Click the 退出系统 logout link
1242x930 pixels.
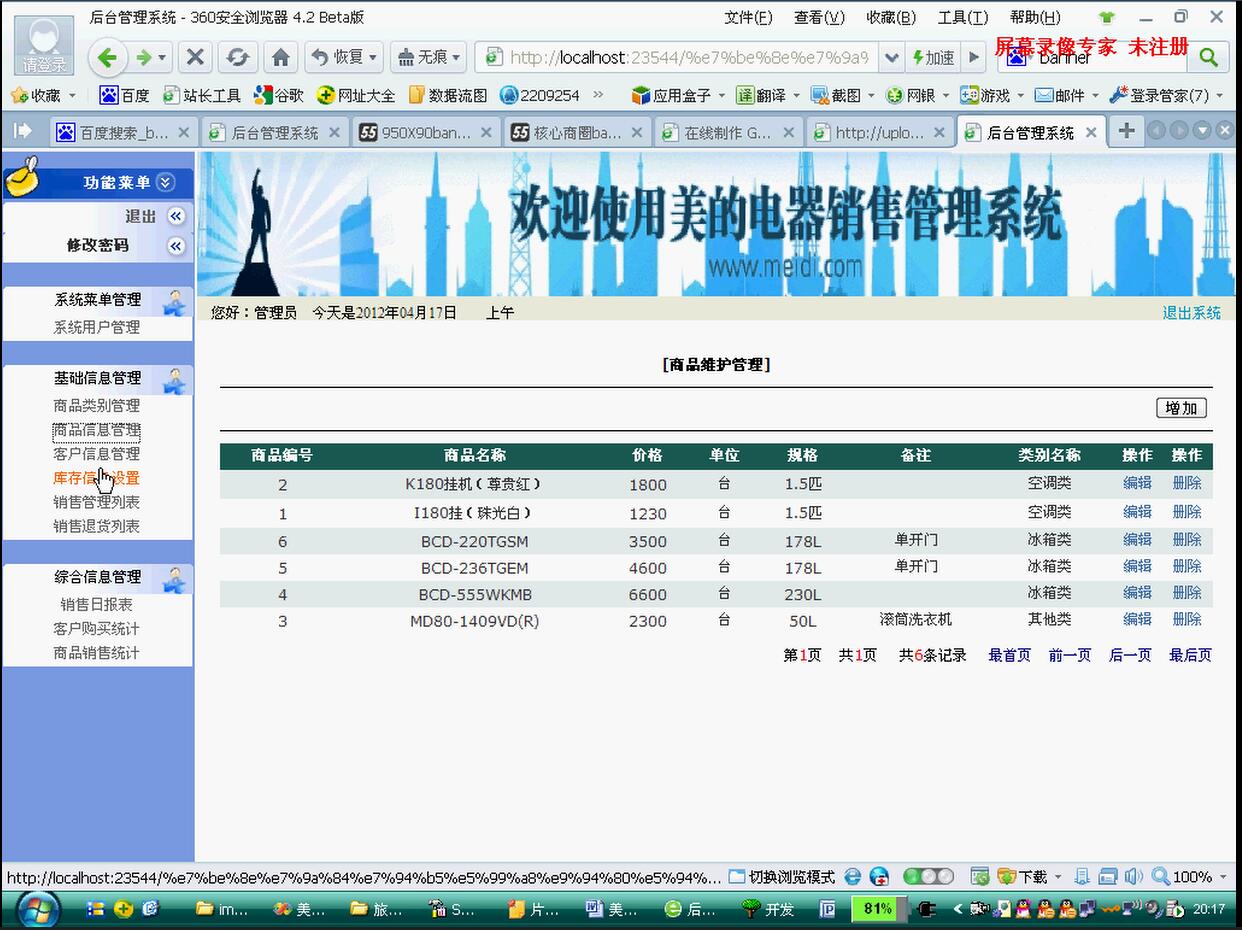click(x=1191, y=313)
